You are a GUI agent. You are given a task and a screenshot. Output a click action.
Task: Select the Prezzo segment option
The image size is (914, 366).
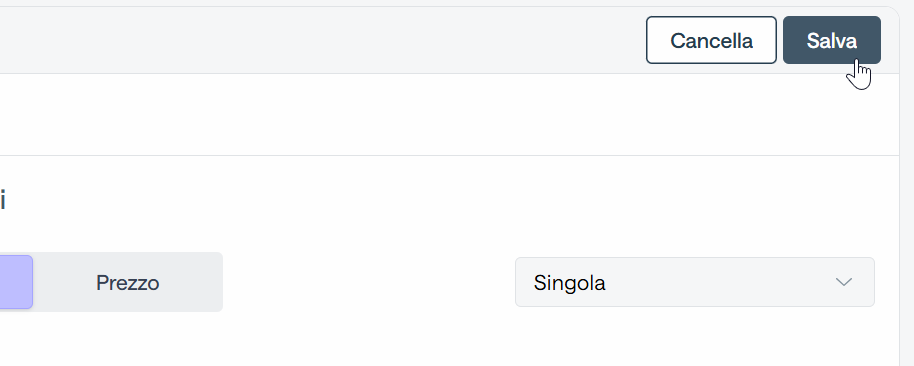pos(128,283)
